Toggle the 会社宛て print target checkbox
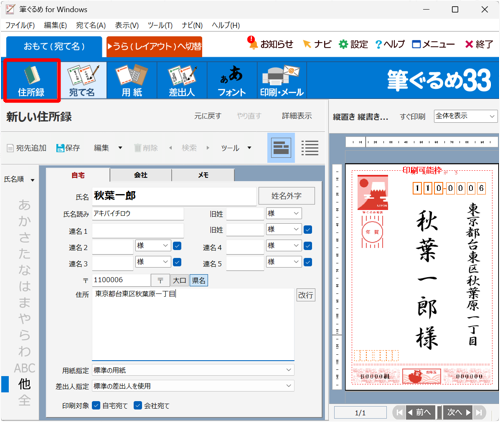Image resolution: width=500 pixels, height=422 pixels. [x=138, y=405]
